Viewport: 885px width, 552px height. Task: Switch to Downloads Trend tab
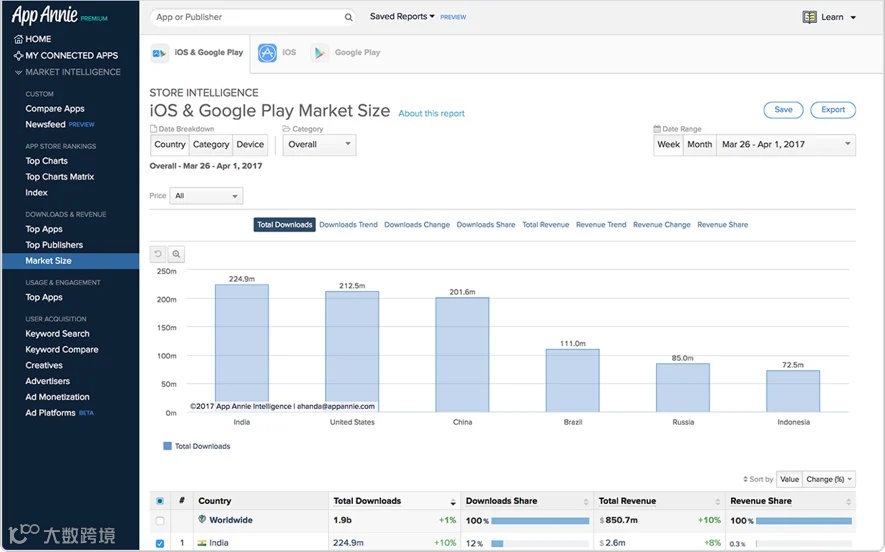(348, 225)
